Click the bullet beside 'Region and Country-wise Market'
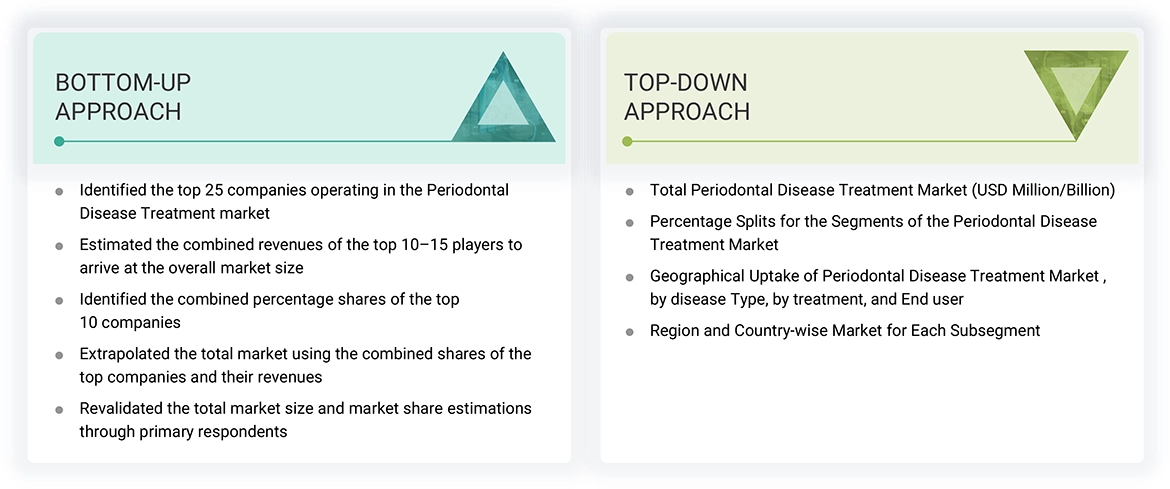Screen dimensions: 1170x489 tap(629, 331)
